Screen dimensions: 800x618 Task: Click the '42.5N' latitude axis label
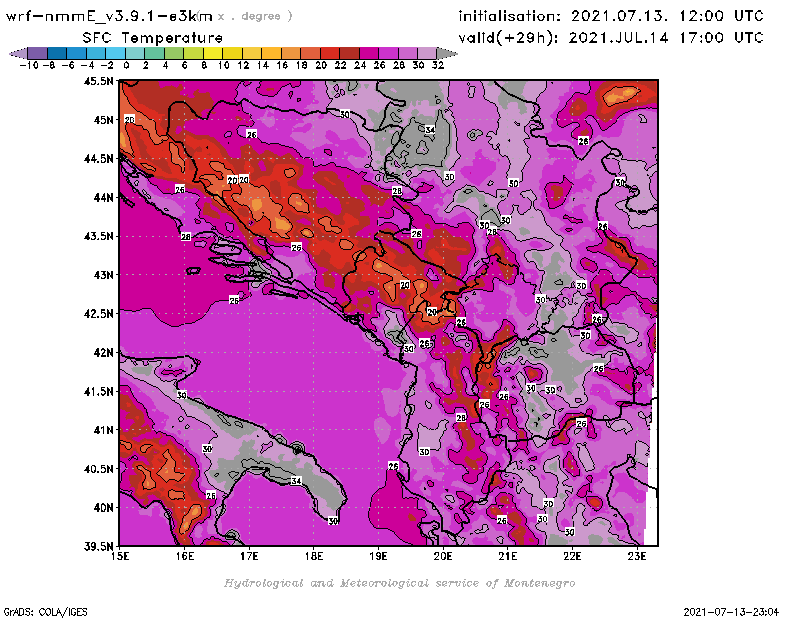pyautogui.click(x=98, y=314)
